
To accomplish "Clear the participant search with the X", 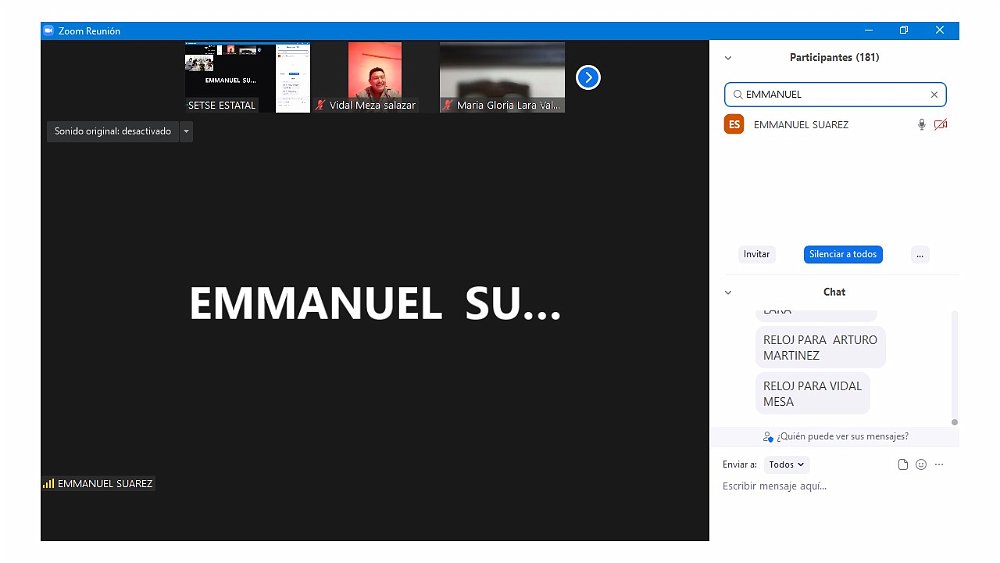I will (x=934, y=95).
